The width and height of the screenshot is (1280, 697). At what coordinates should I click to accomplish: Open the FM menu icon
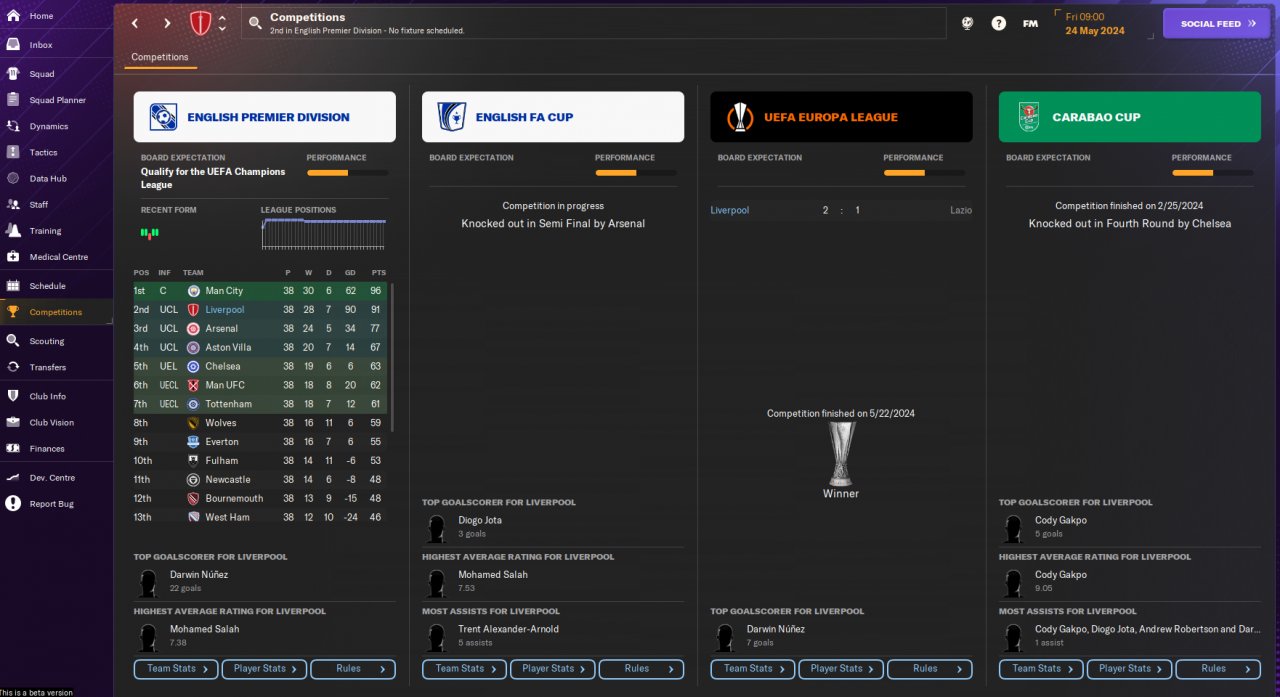point(1030,23)
